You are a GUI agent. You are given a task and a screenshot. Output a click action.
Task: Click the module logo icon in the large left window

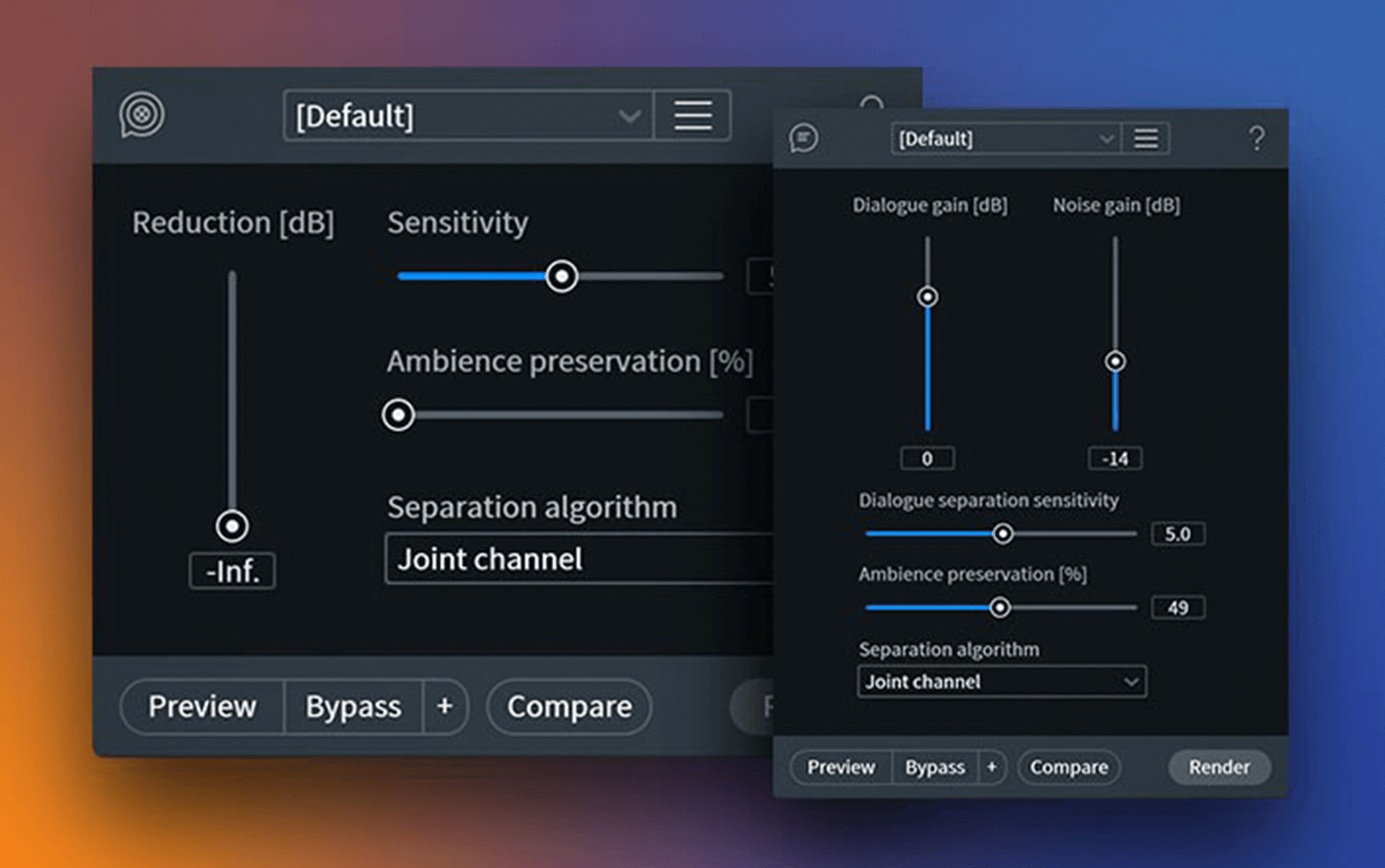tap(142, 115)
